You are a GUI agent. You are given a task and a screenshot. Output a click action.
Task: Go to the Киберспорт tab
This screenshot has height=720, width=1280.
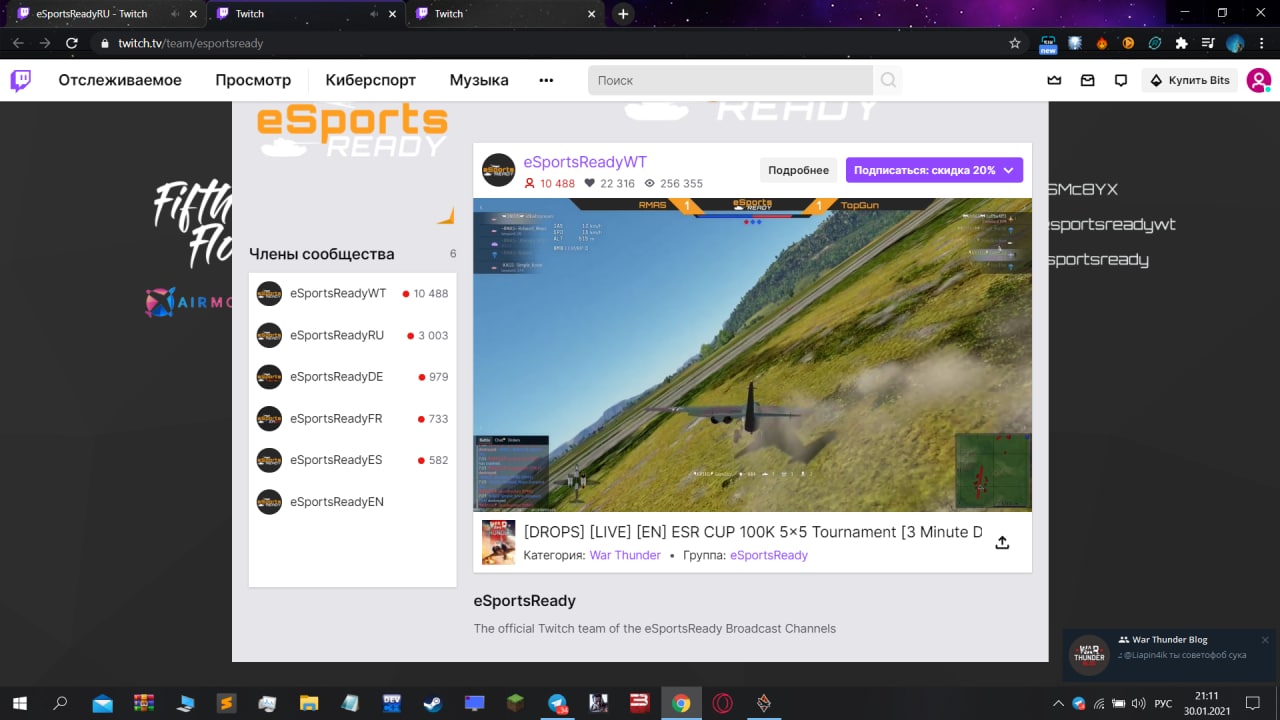point(370,80)
